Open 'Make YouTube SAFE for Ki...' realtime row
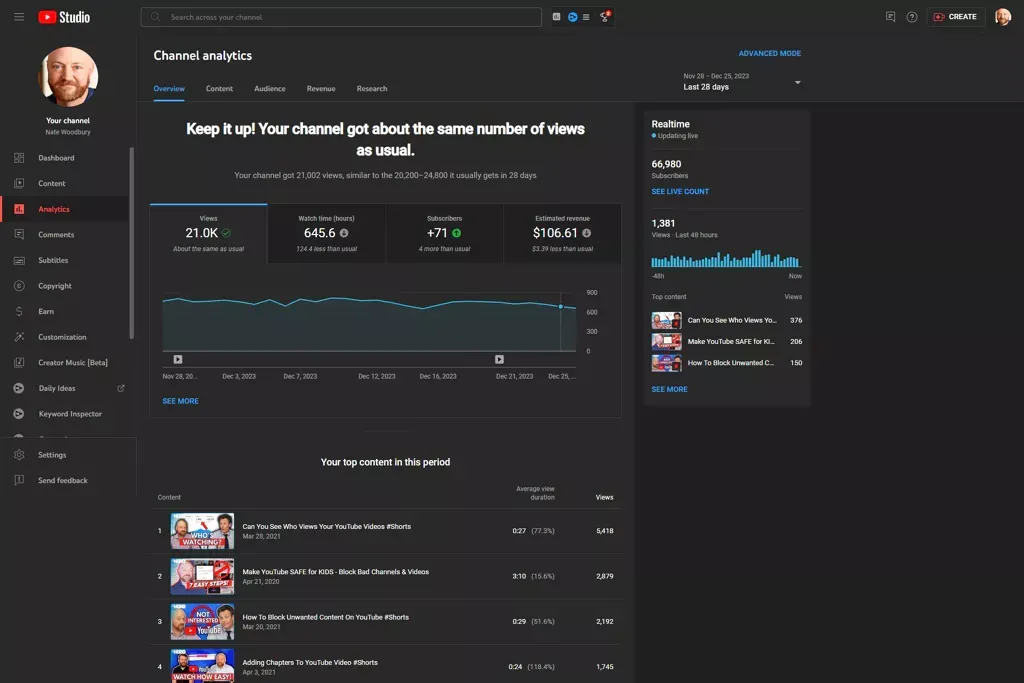 [727, 342]
